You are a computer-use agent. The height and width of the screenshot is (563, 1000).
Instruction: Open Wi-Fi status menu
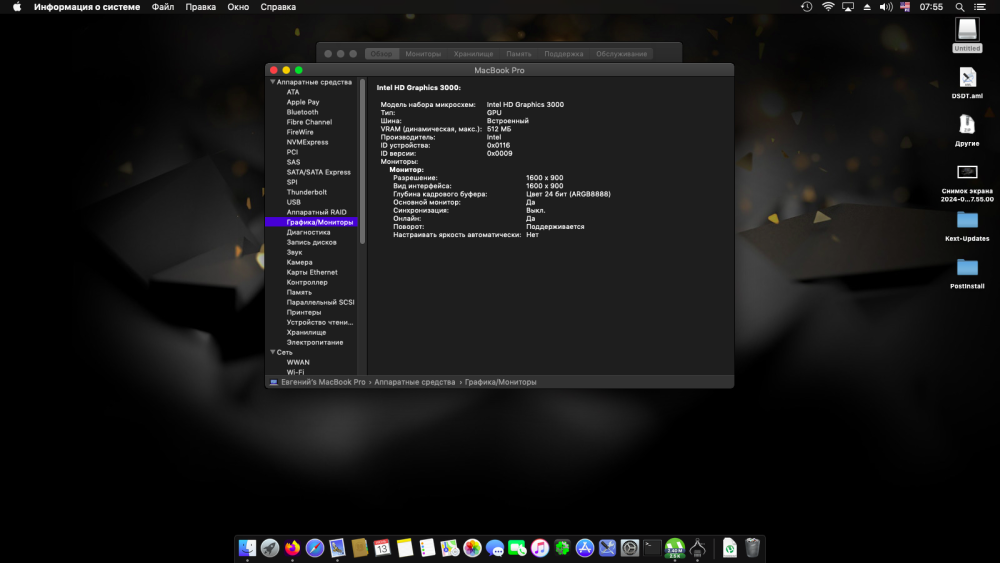click(x=828, y=7)
